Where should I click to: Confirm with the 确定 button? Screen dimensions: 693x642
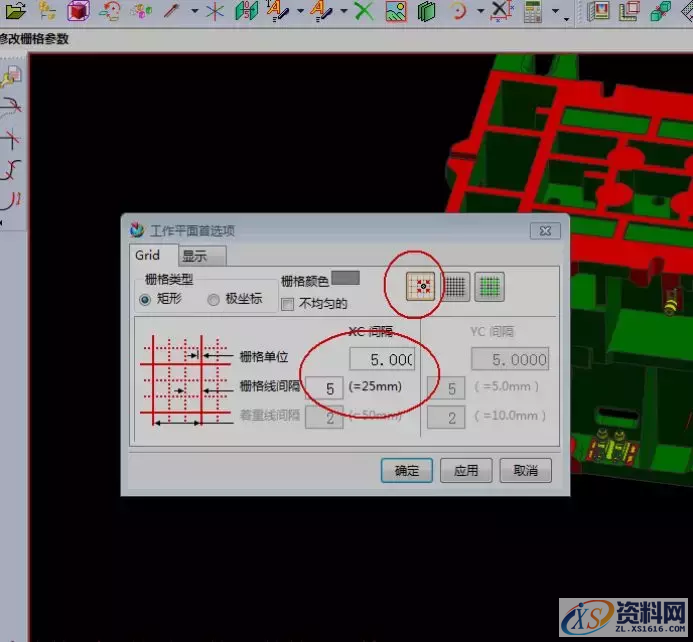407,471
